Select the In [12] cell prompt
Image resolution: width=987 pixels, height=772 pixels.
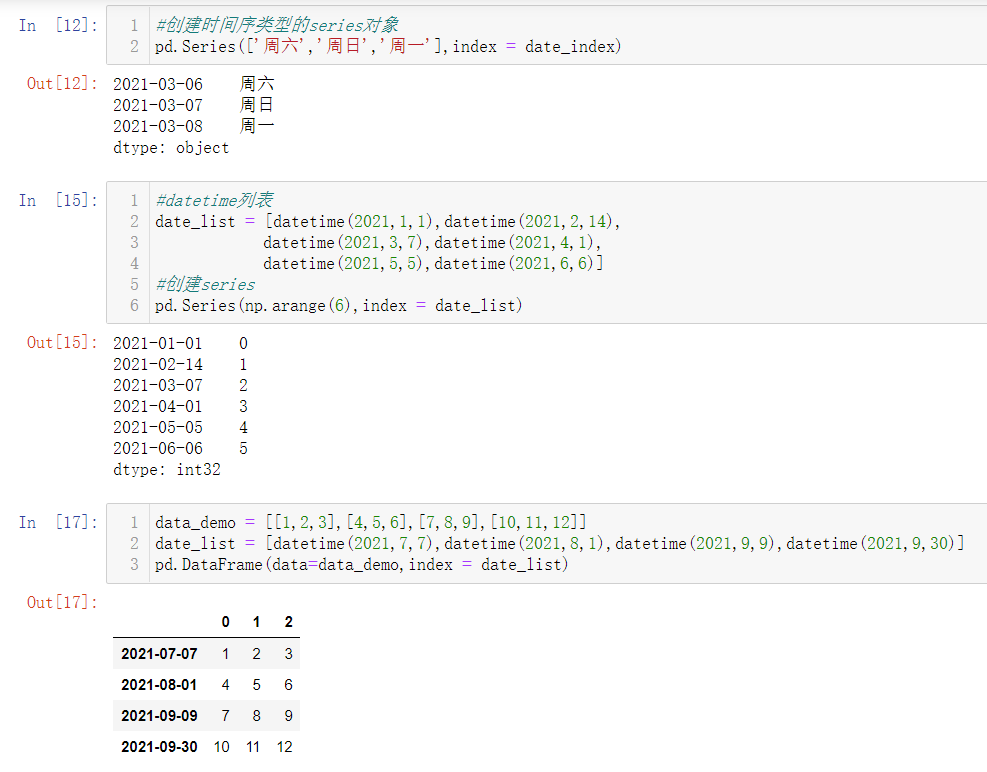coord(58,25)
